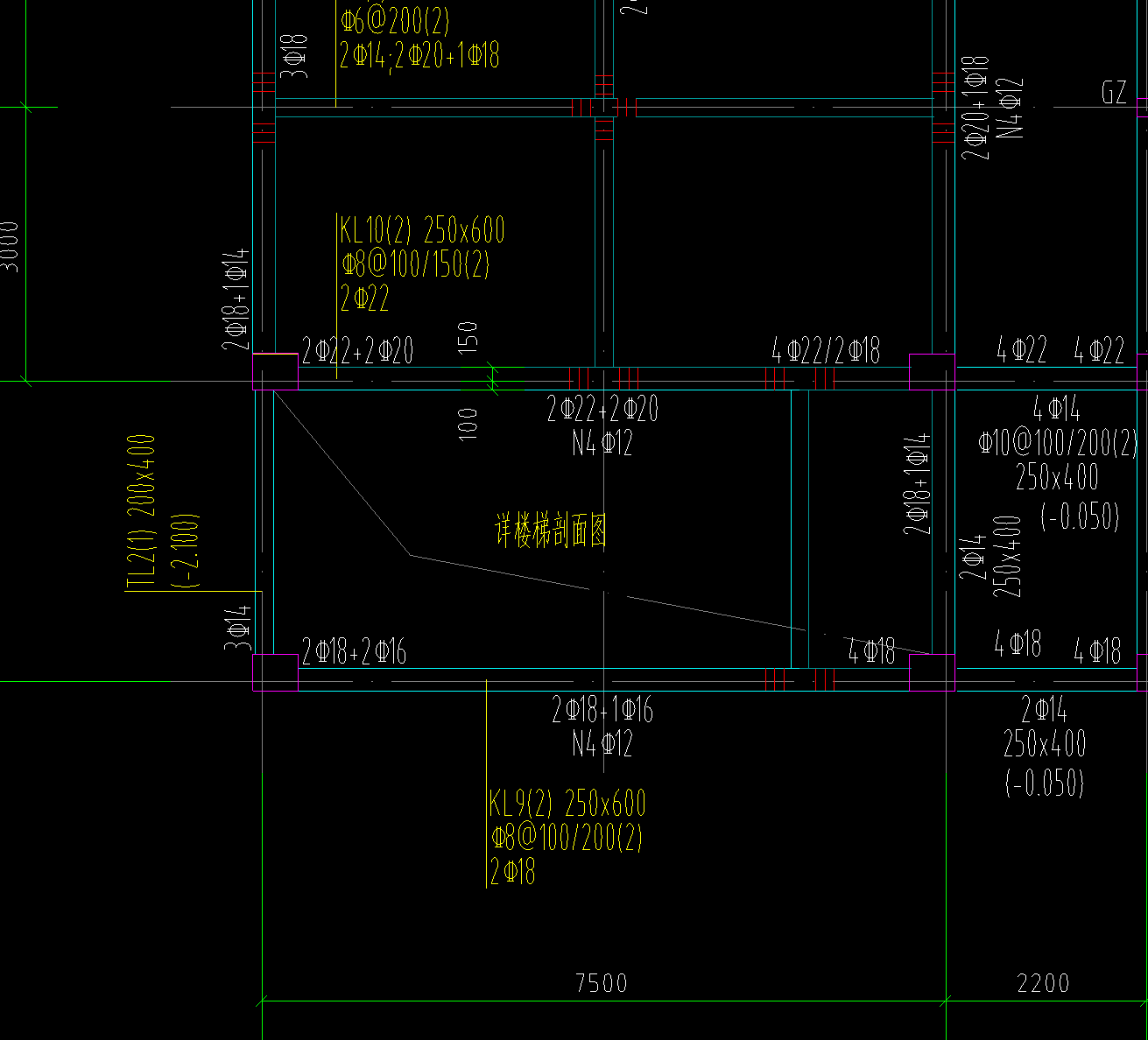Click the 2200 dimension value
The height and width of the screenshot is (1040, 1148).
tap(1044, 984)
